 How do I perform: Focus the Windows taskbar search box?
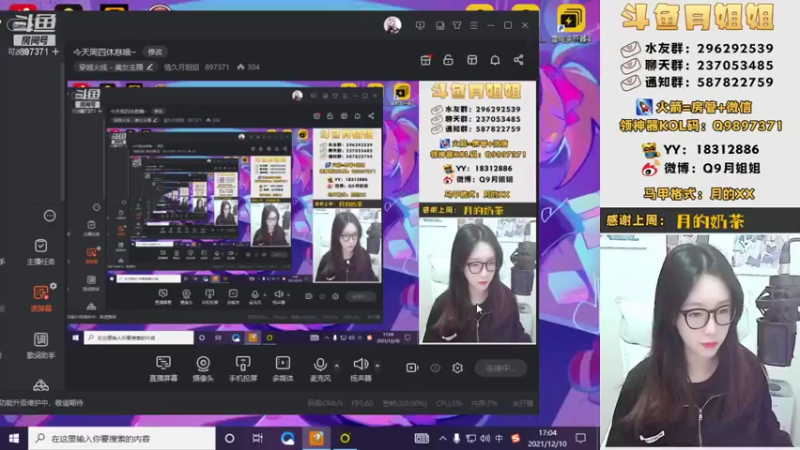121,438
